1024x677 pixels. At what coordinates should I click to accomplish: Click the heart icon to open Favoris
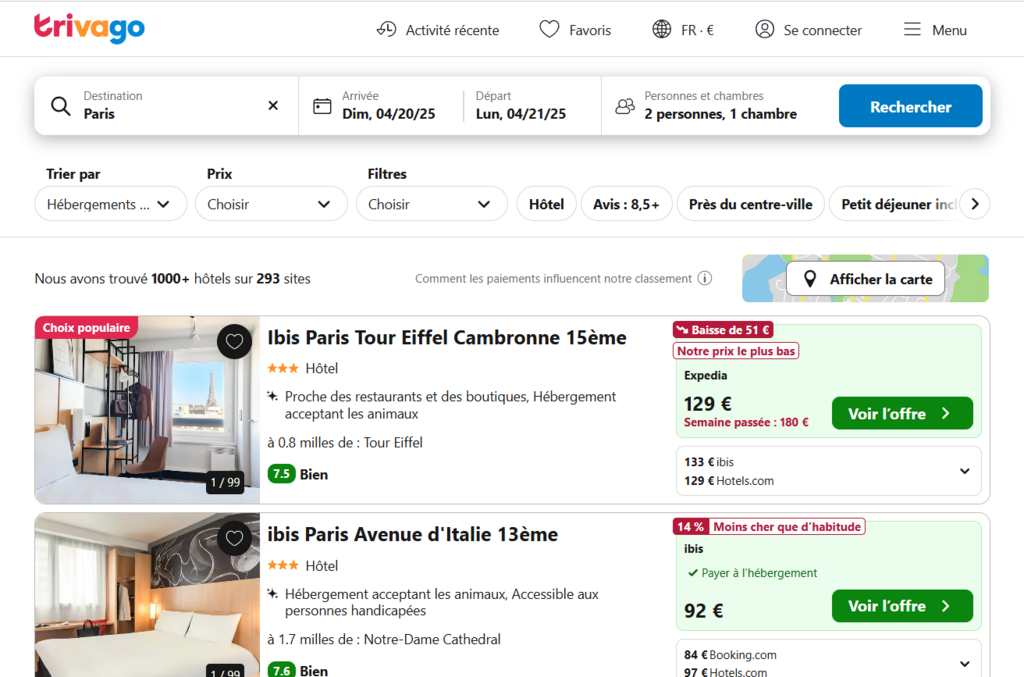(x=548, y=30)
